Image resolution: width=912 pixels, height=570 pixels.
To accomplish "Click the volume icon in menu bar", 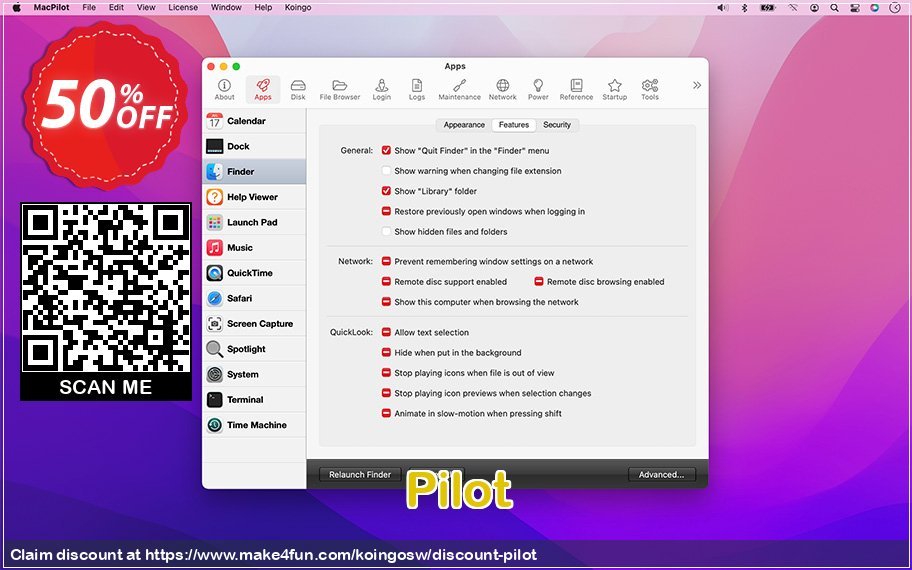I will 722,8.
